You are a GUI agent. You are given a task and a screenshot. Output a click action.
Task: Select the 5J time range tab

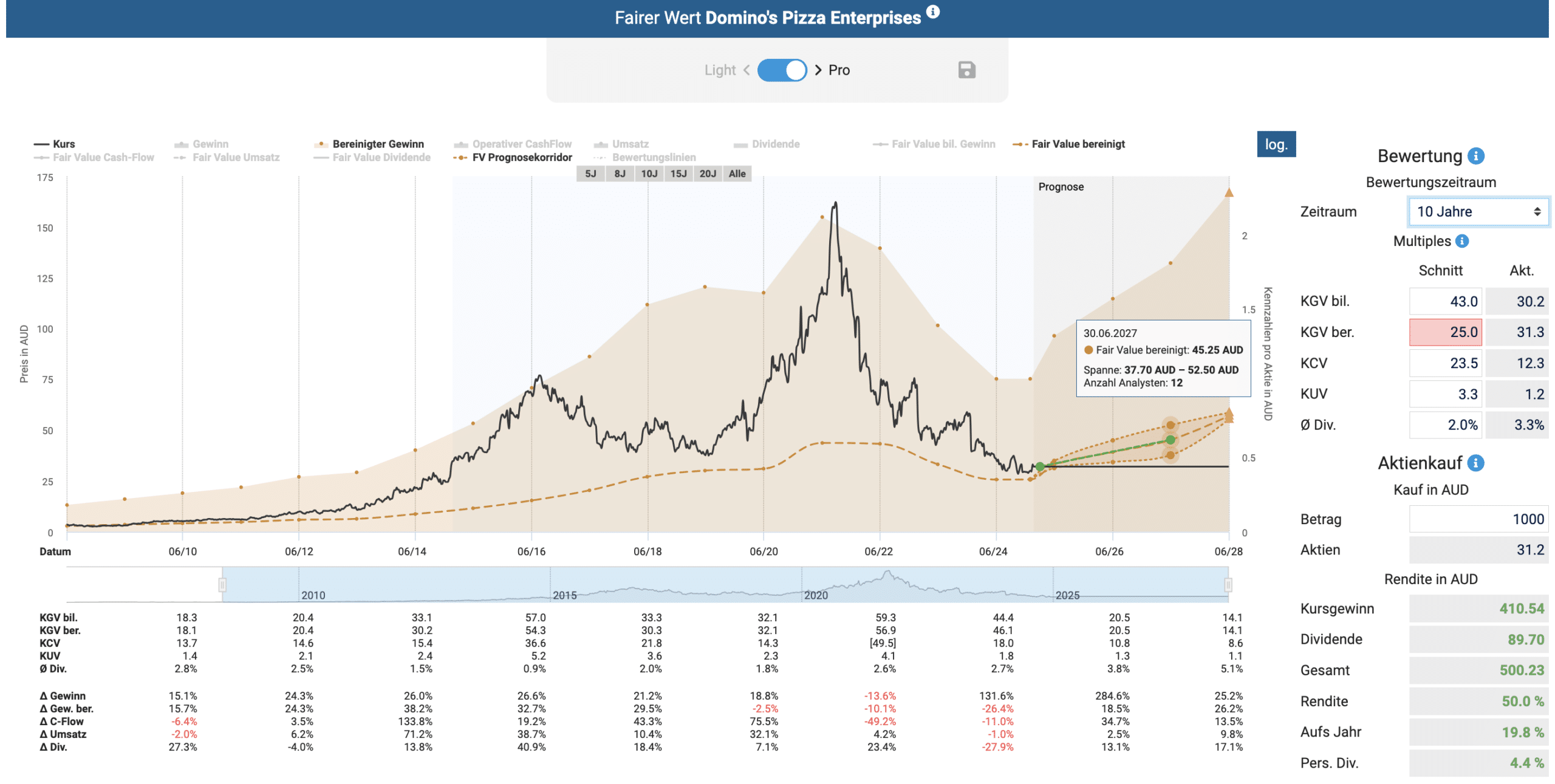pos(590,174)
